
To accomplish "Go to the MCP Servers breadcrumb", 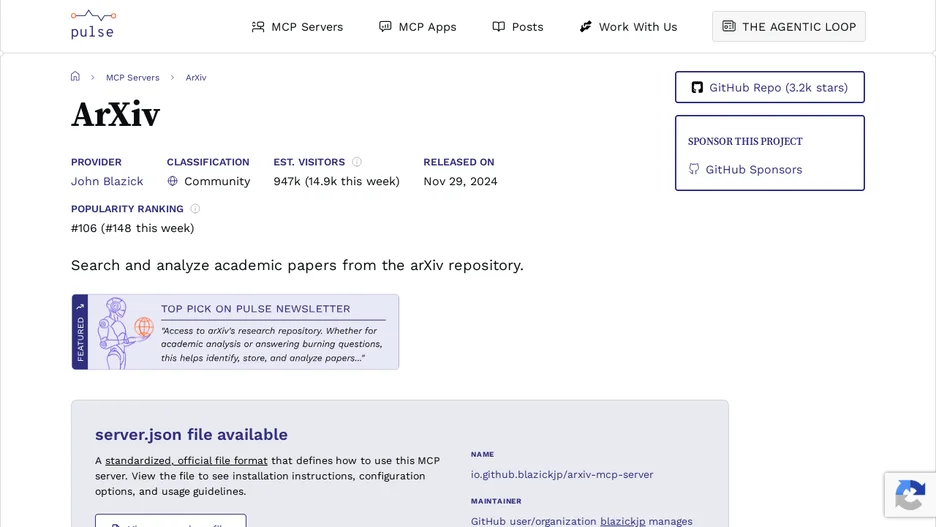I will point(133,78).
